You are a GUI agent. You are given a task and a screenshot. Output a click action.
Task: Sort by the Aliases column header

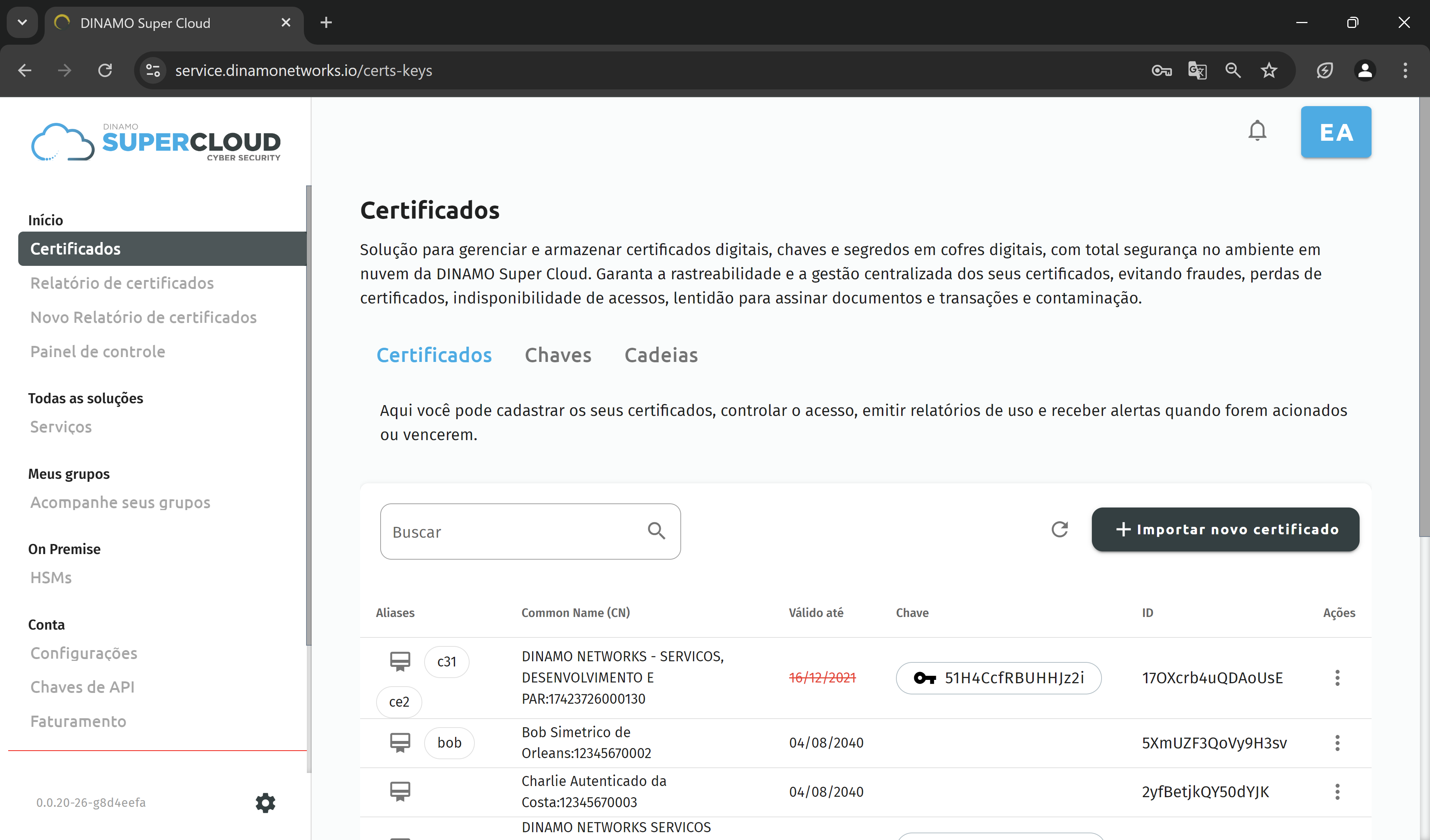coord(395,613)
